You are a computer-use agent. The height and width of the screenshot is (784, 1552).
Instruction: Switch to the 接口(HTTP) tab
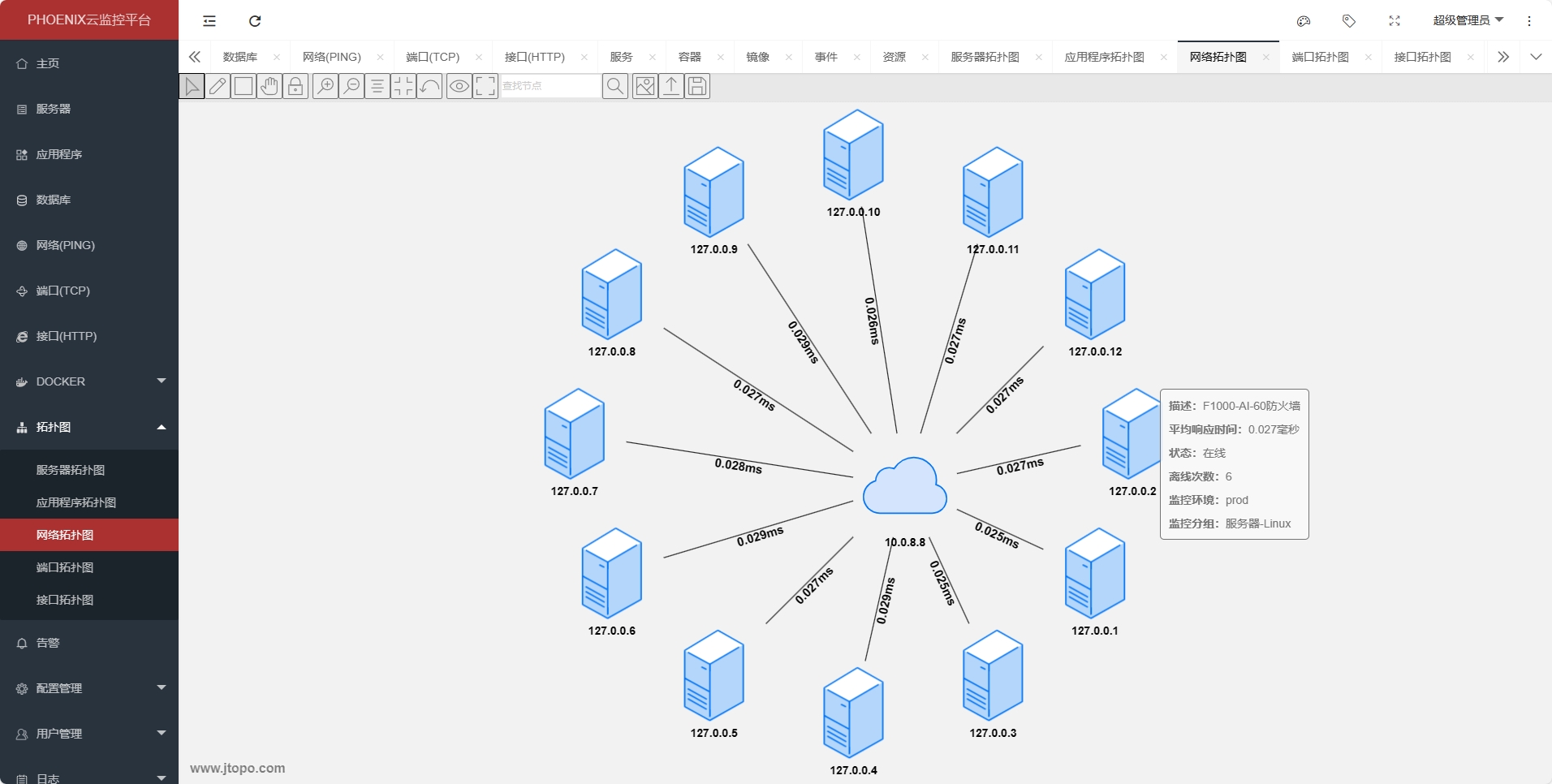tap(535, 57)
